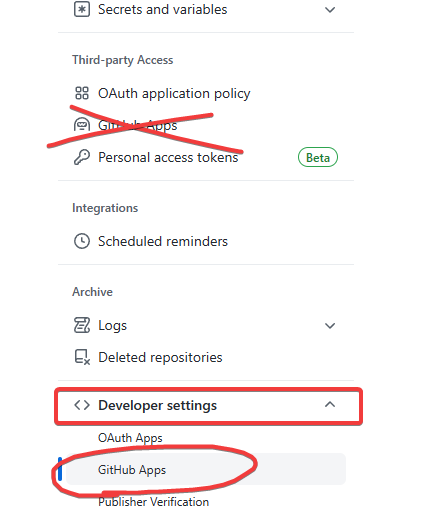
Task: Click the key icon for Personal access tokens
Action: click(82, 157)
